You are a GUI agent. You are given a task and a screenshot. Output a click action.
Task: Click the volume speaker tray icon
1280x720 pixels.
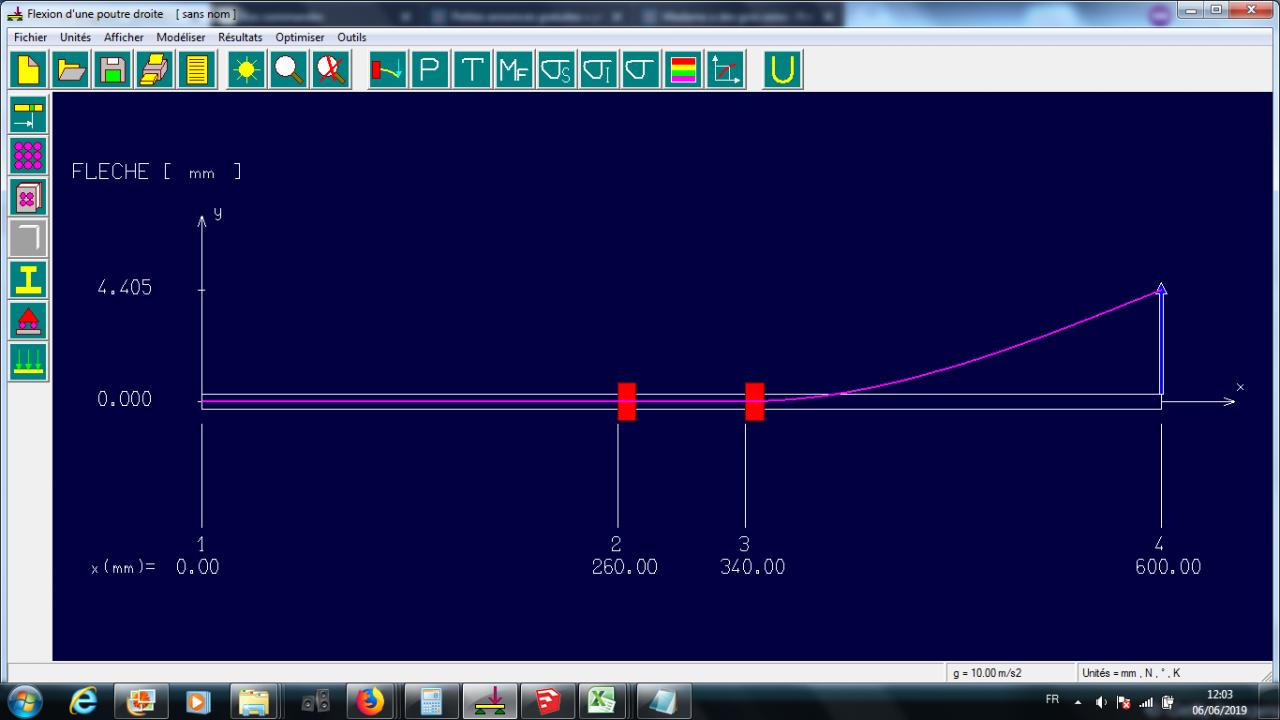1103,701
